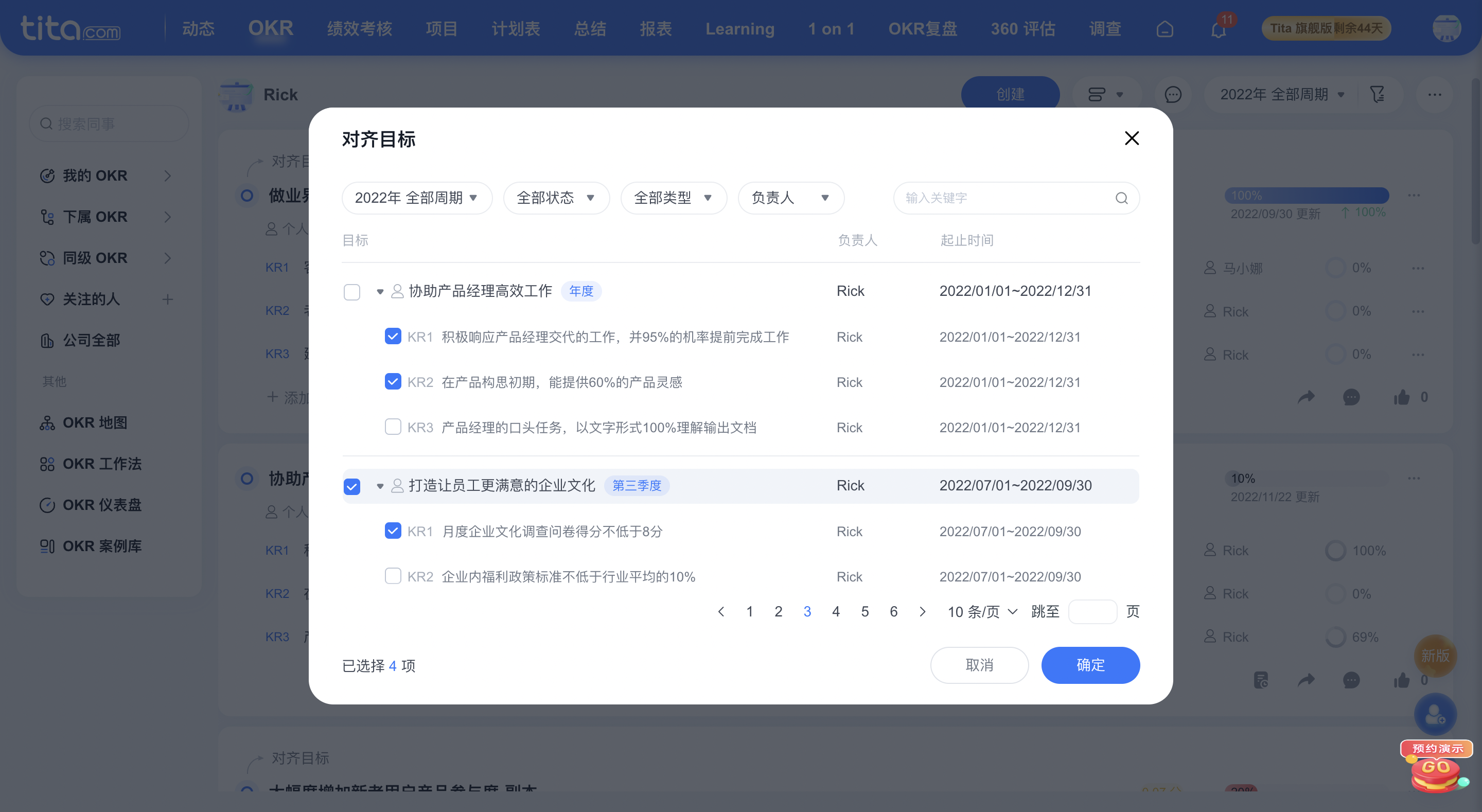Uncheck KR2 在产品构思初期 checkbox
1482x812 pixels.
(x=392, y=381)
